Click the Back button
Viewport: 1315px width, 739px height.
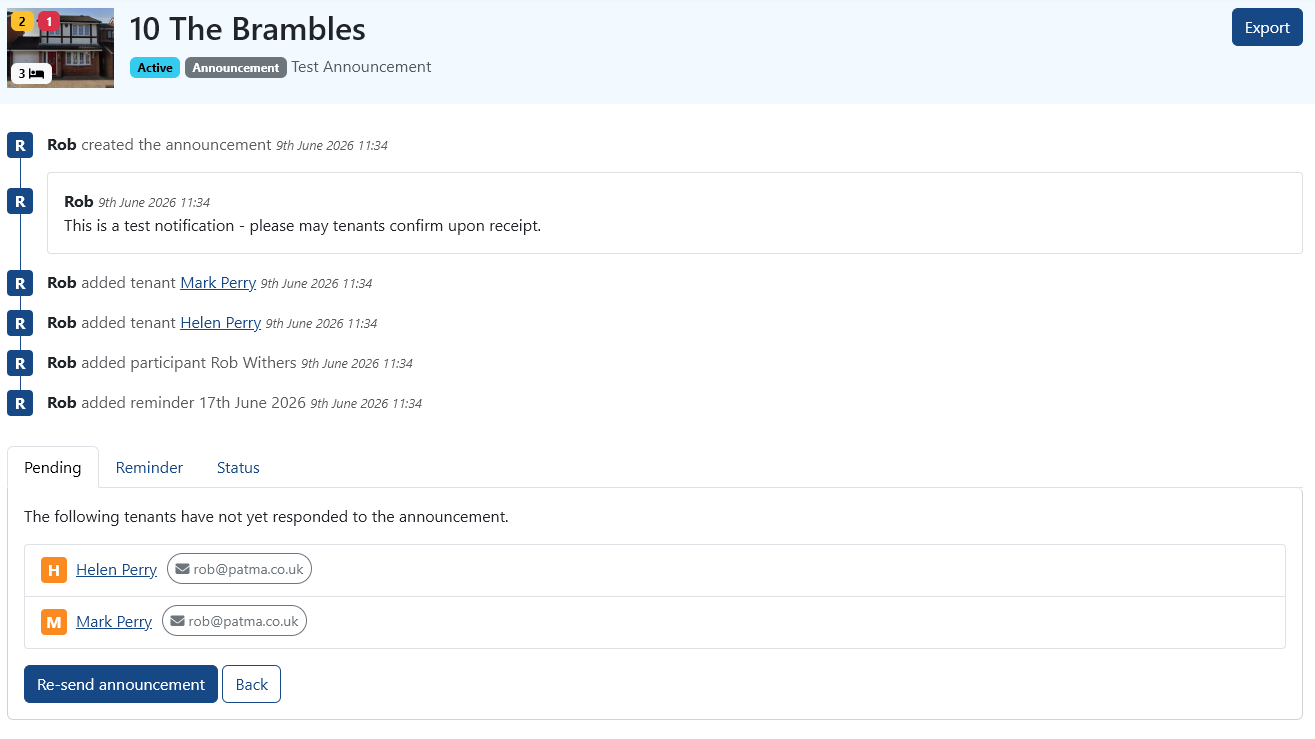[x=251, y=684]
